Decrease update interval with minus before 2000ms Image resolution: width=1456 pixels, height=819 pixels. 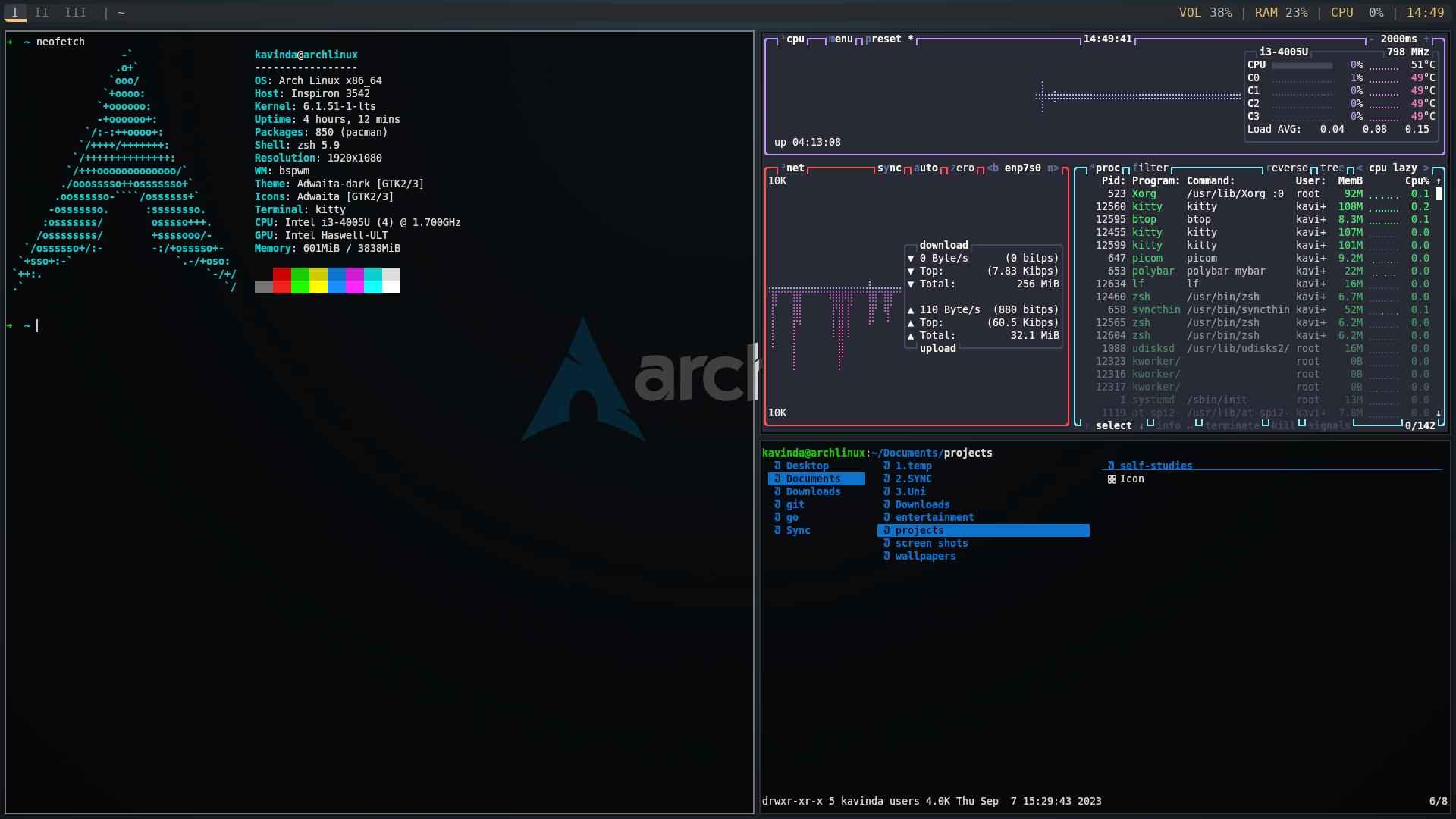click(x=1372, y=39)
